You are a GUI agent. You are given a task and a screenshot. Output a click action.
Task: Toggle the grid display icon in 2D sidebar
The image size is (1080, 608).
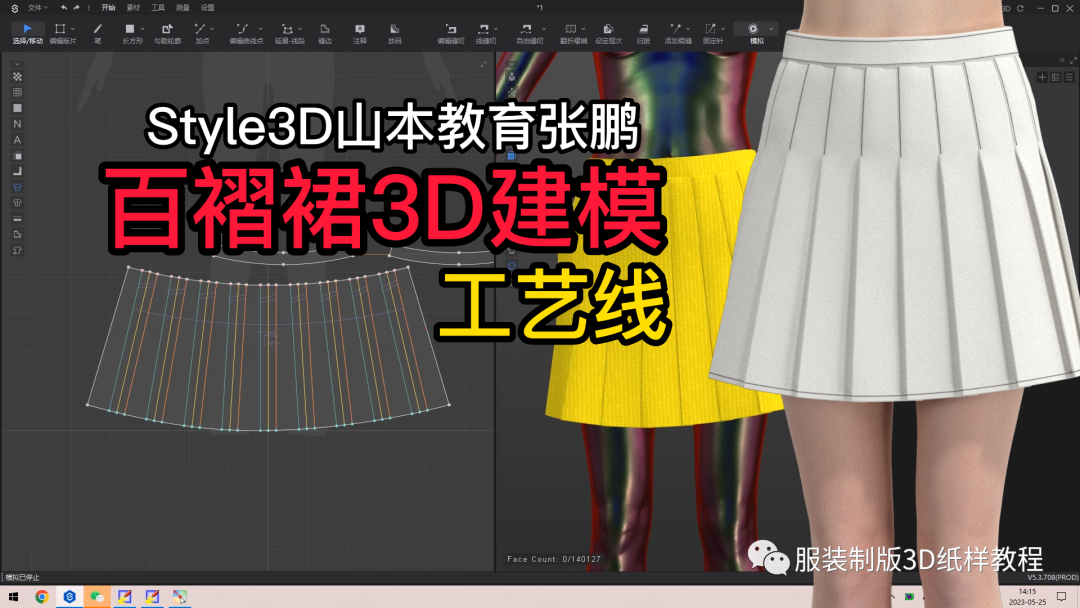coord(17,92)
